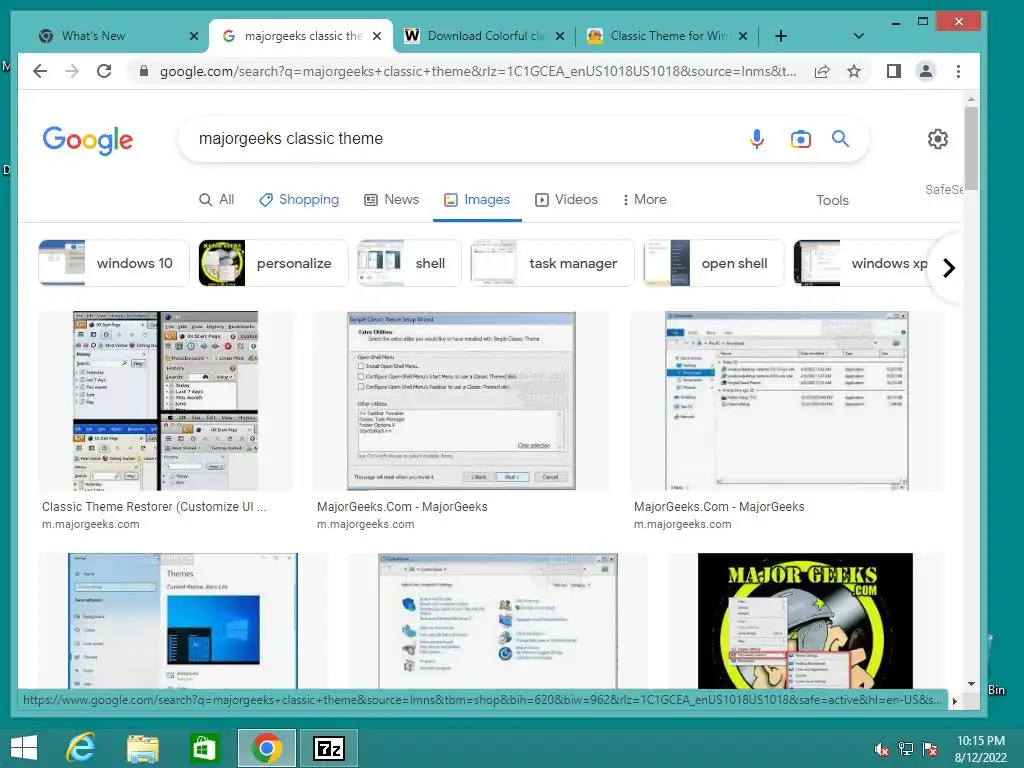This screenshot has width=1024, height=768.
Task: Close the Download Colorful tab
Action: [560, 36]
